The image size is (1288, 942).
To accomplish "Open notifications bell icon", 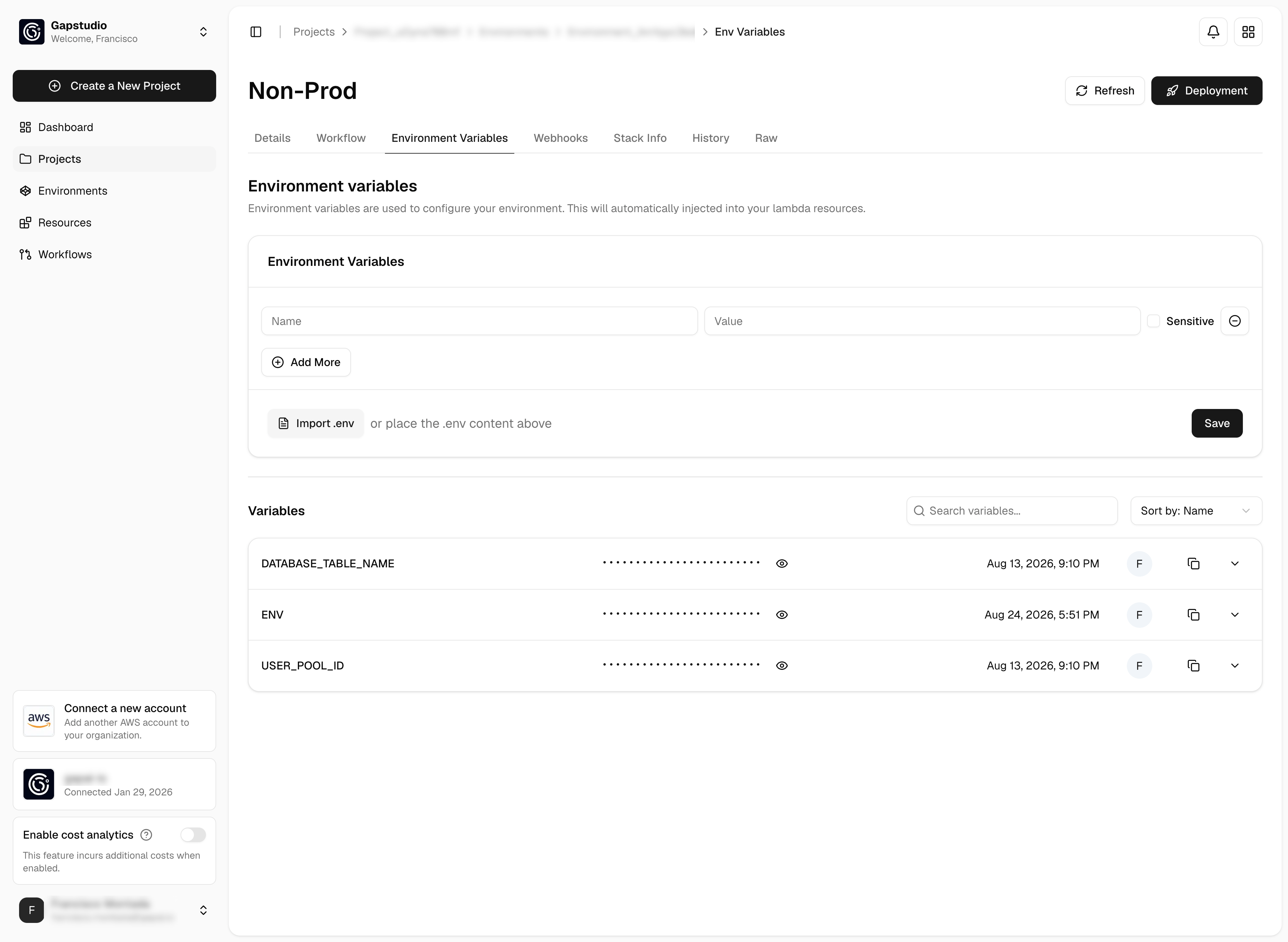I will point(1213,32).
